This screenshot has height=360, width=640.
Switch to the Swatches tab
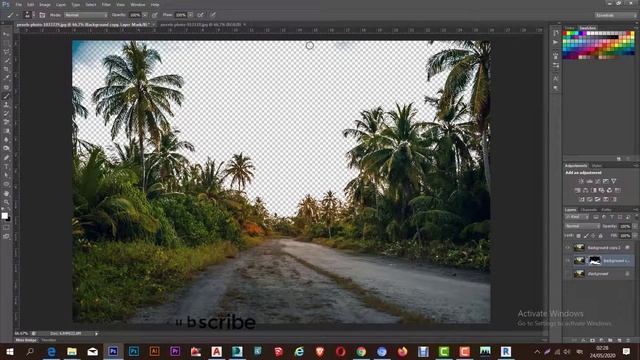(x=588, y=28)
